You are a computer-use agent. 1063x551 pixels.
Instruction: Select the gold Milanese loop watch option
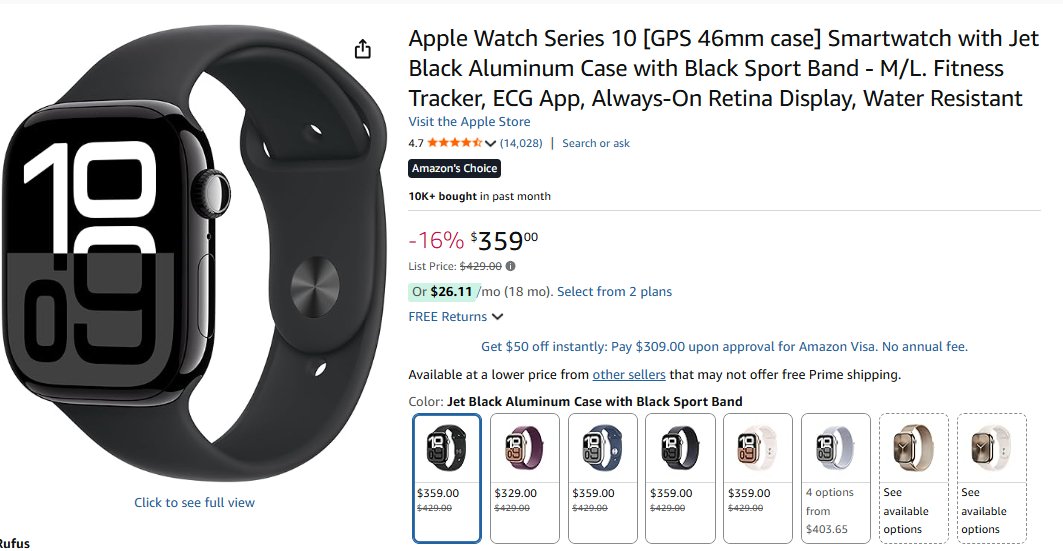pos(913,477)
